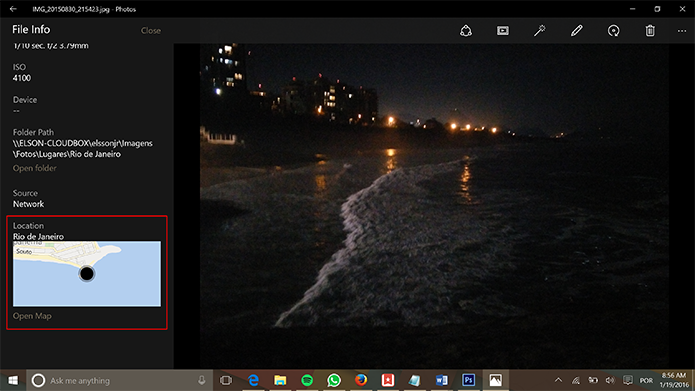This screenshot has height=391, width=695.
Task: Open the red bookmark app on taskbar
Action: click(x=388, y=380)
